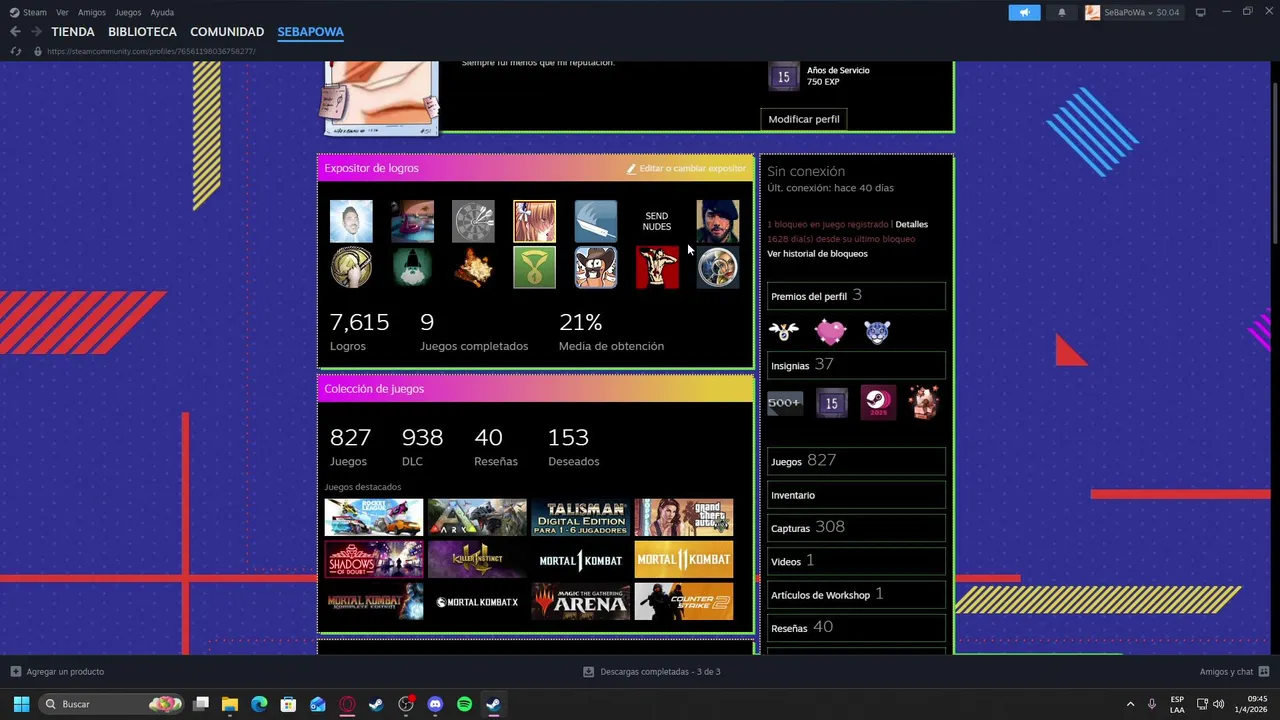Reload the page icon beside URL

click(x=15, y=51)
